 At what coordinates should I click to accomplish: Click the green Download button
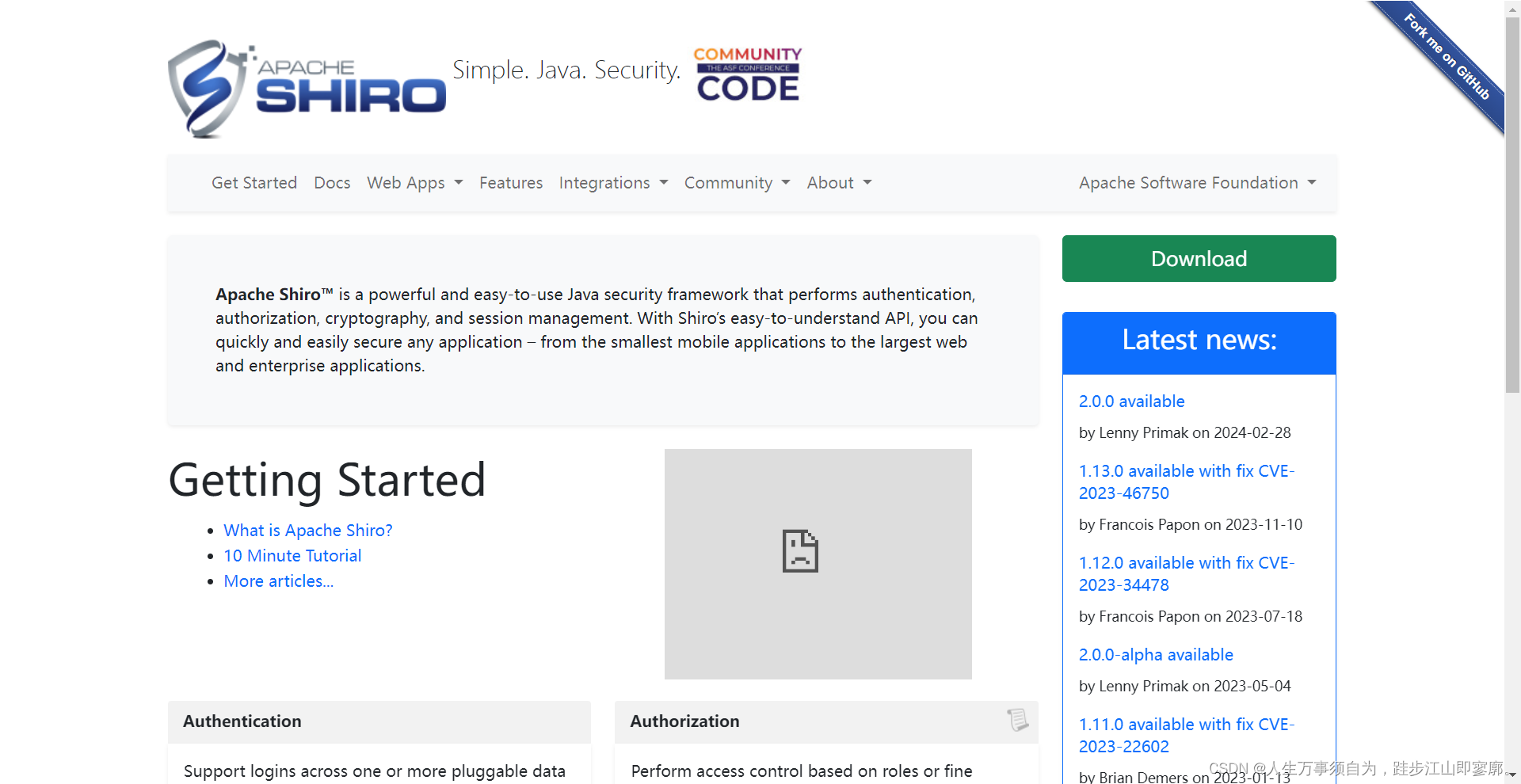1198,258
